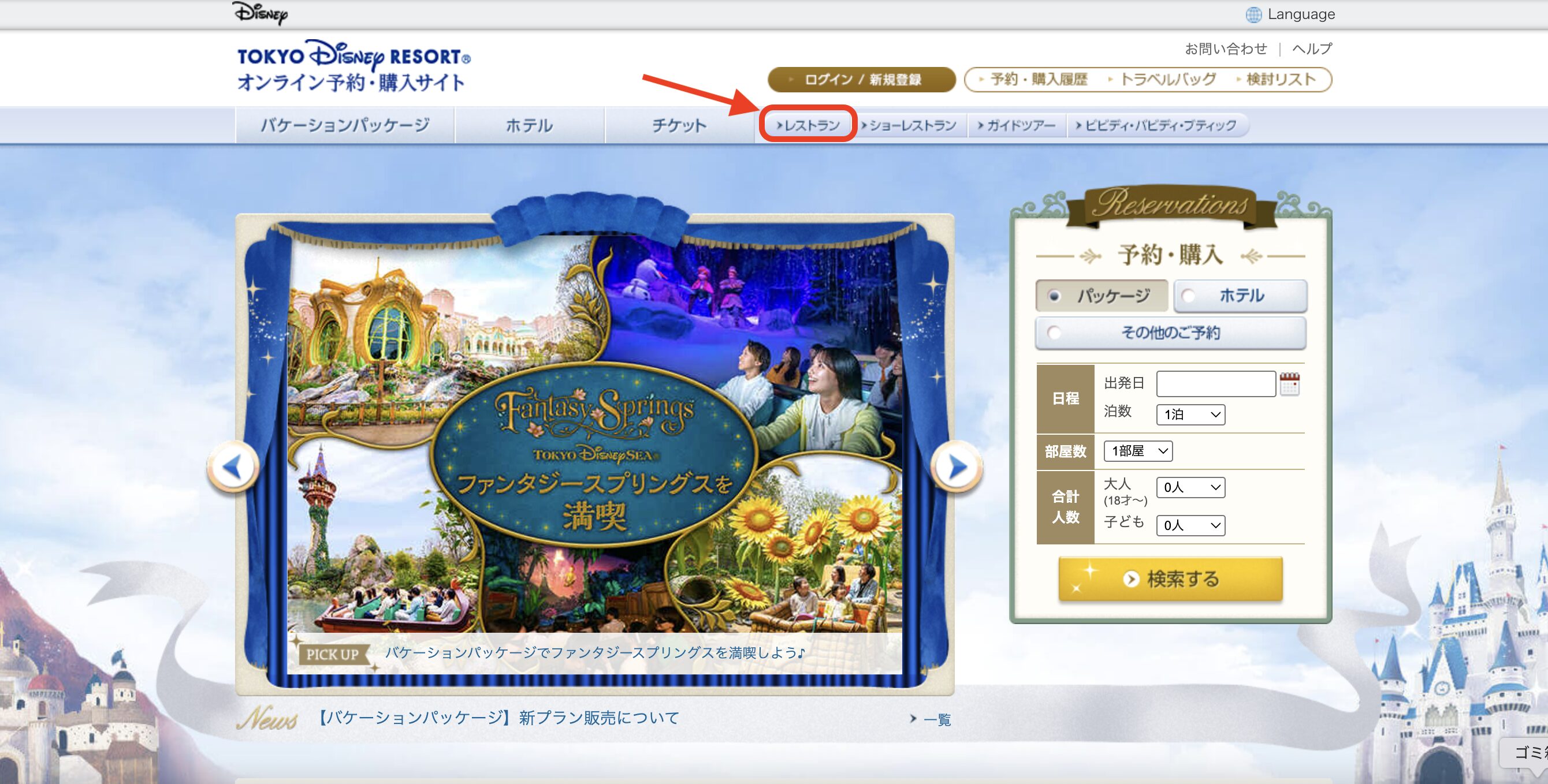The image size is (1548, 784).
Task: Select the チケット navigation tab
Action: pos(679,125)
